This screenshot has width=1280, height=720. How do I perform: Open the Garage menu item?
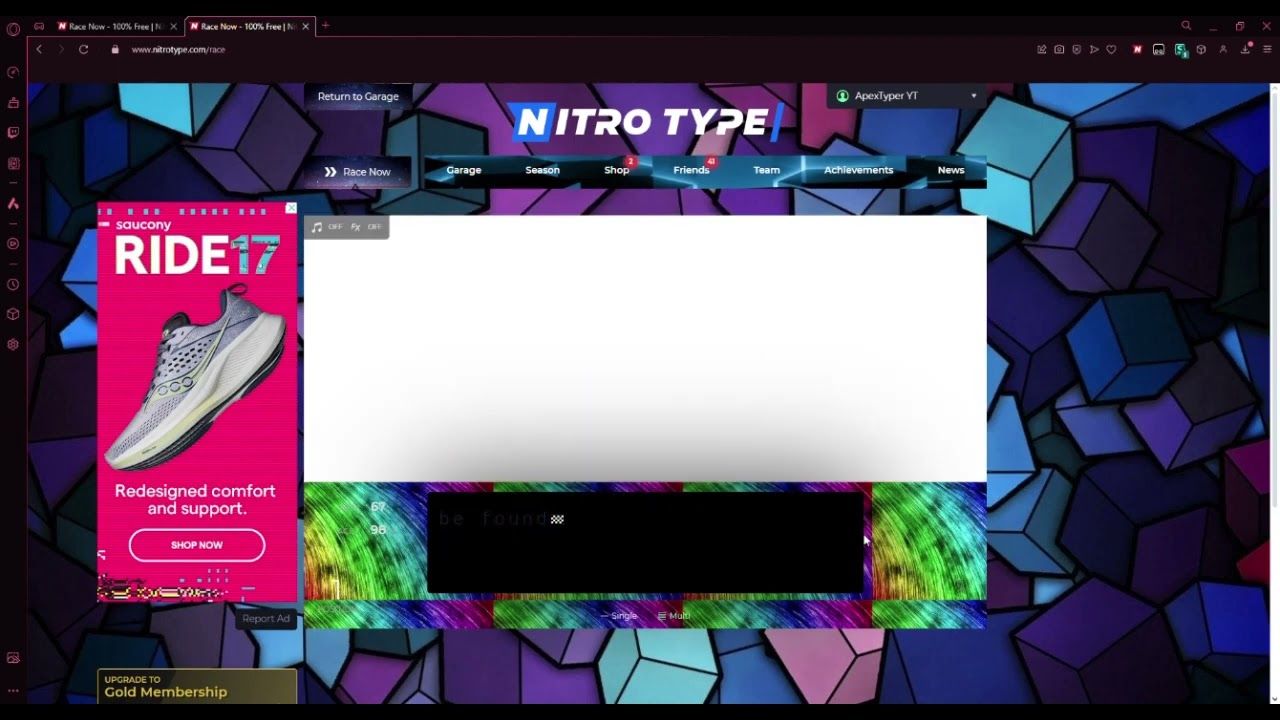(464, 170)
